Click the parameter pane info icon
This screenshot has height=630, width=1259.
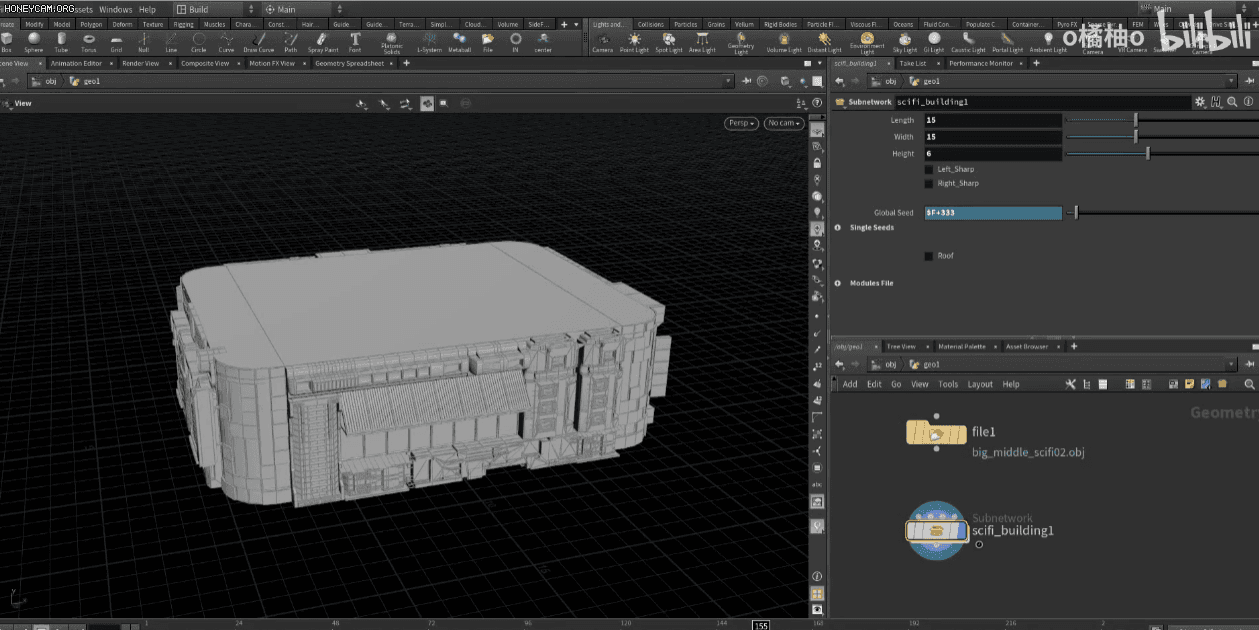pos(1248,102)
